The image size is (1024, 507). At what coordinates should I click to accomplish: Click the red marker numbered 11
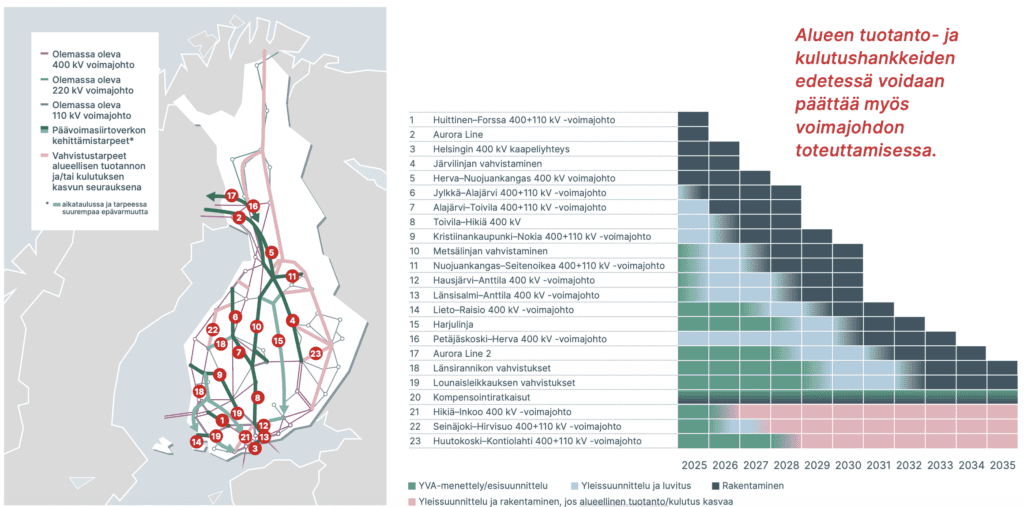[x=292, y=275]
